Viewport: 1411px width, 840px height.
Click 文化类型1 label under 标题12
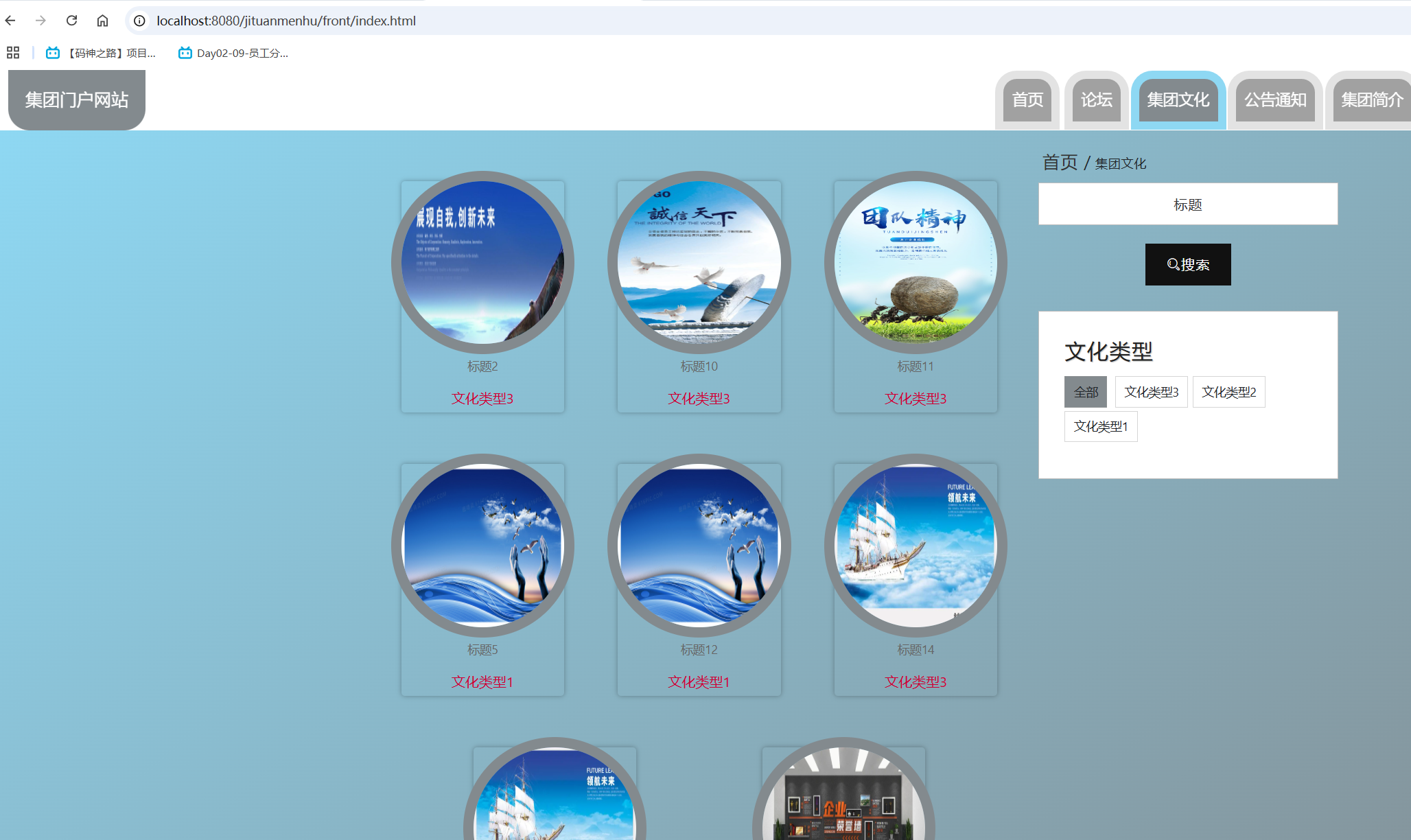(699, 682)
